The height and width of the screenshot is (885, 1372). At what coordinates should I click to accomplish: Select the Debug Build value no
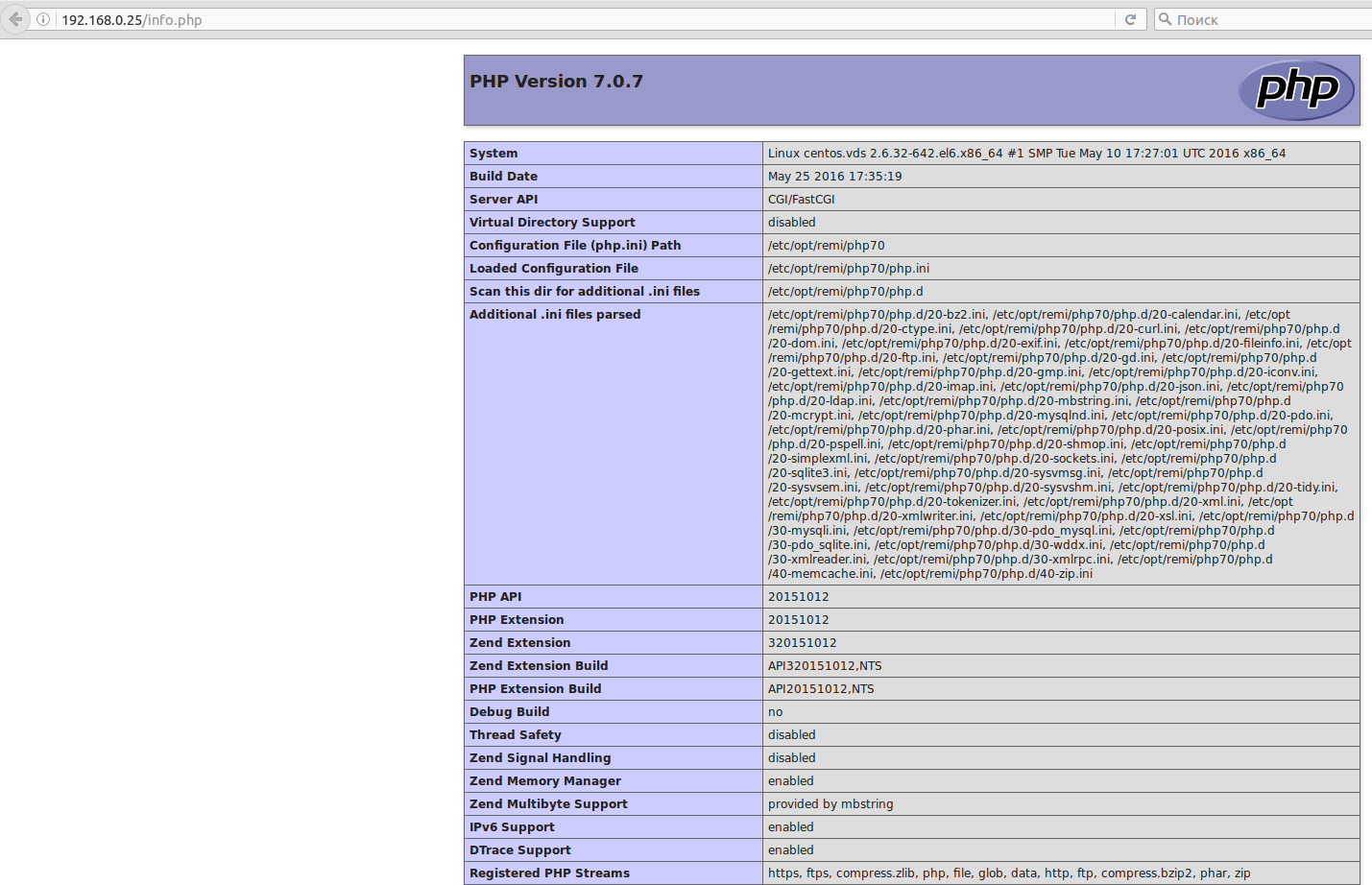click(775, 712)
